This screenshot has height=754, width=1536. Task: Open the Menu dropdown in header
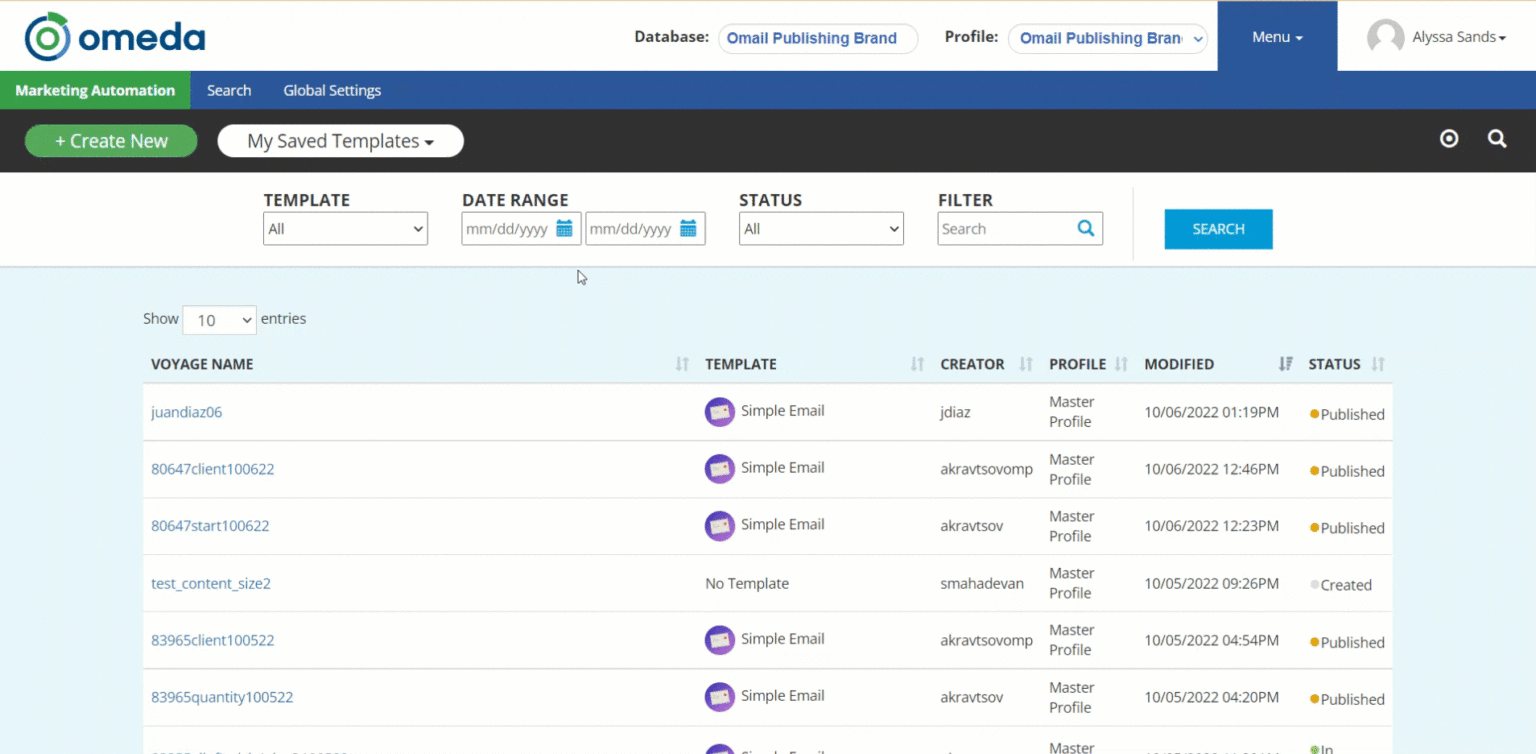(x=1277, y=37)
